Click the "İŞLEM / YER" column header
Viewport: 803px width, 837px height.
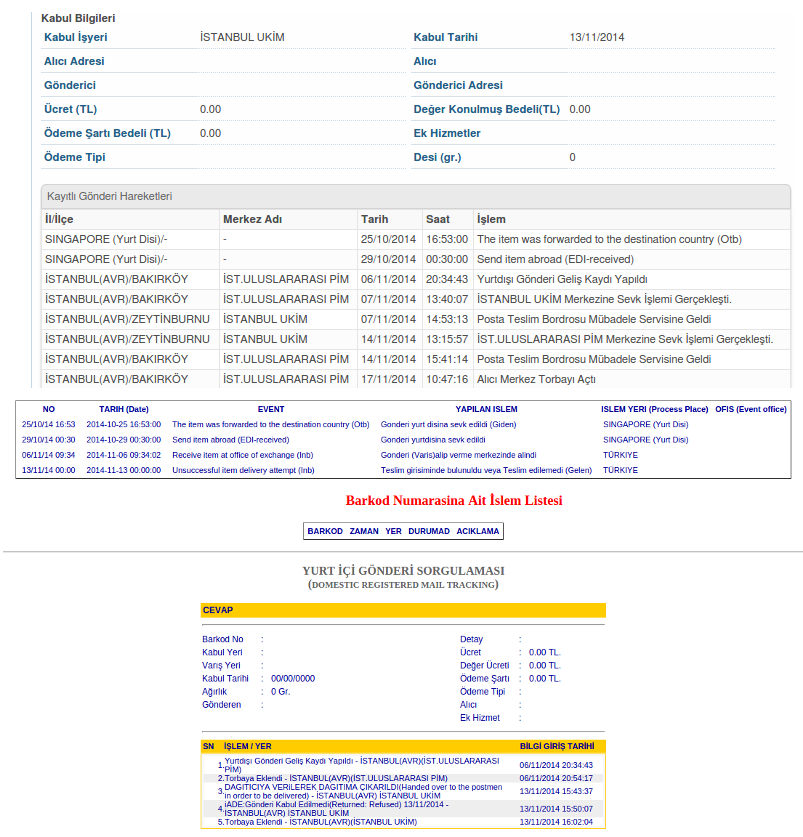(247, 746)
